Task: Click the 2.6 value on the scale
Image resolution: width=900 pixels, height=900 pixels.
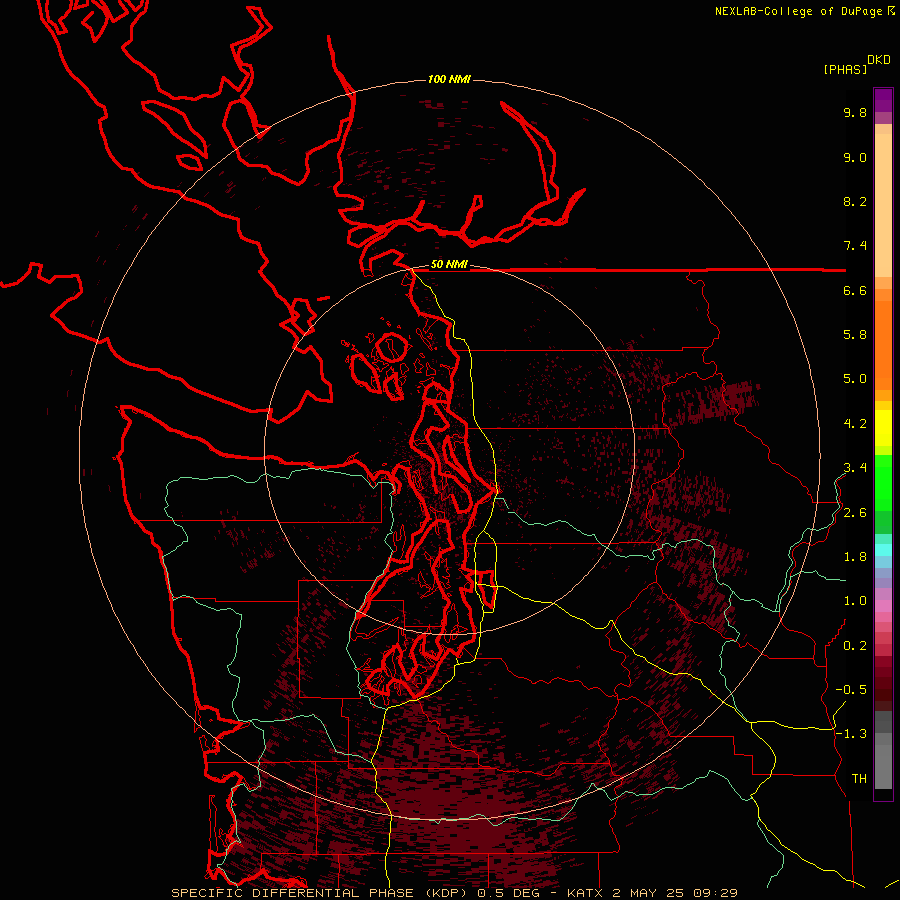Action: coord(855,513)
